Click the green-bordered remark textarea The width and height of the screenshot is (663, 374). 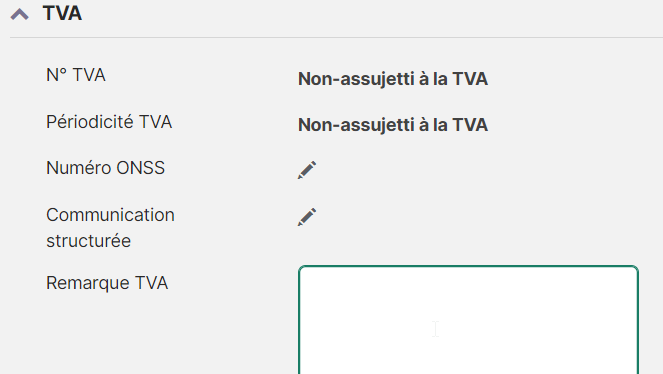click(468, 319)
